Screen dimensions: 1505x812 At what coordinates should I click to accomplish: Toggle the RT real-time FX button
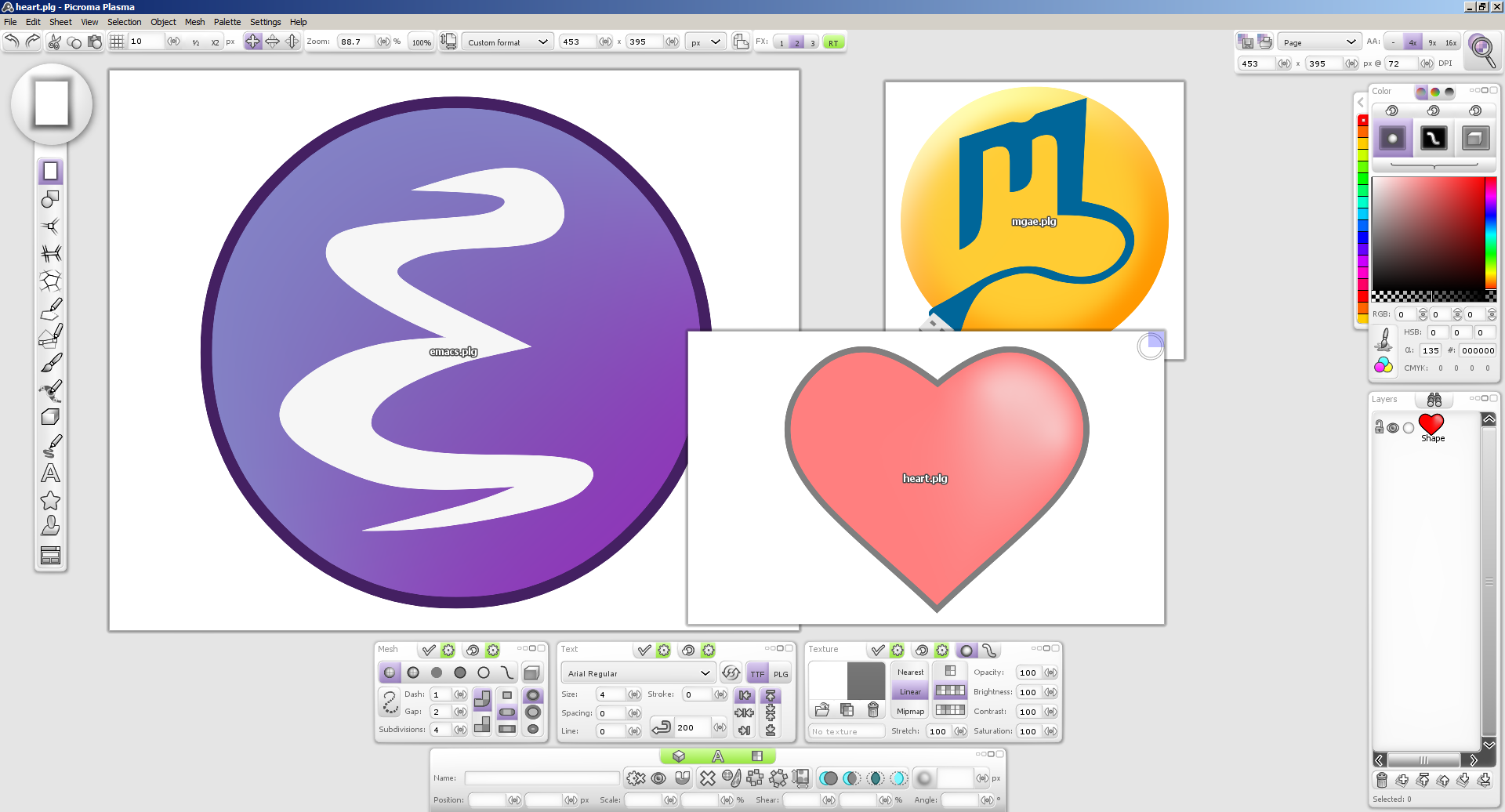click(x=833, y=42)
